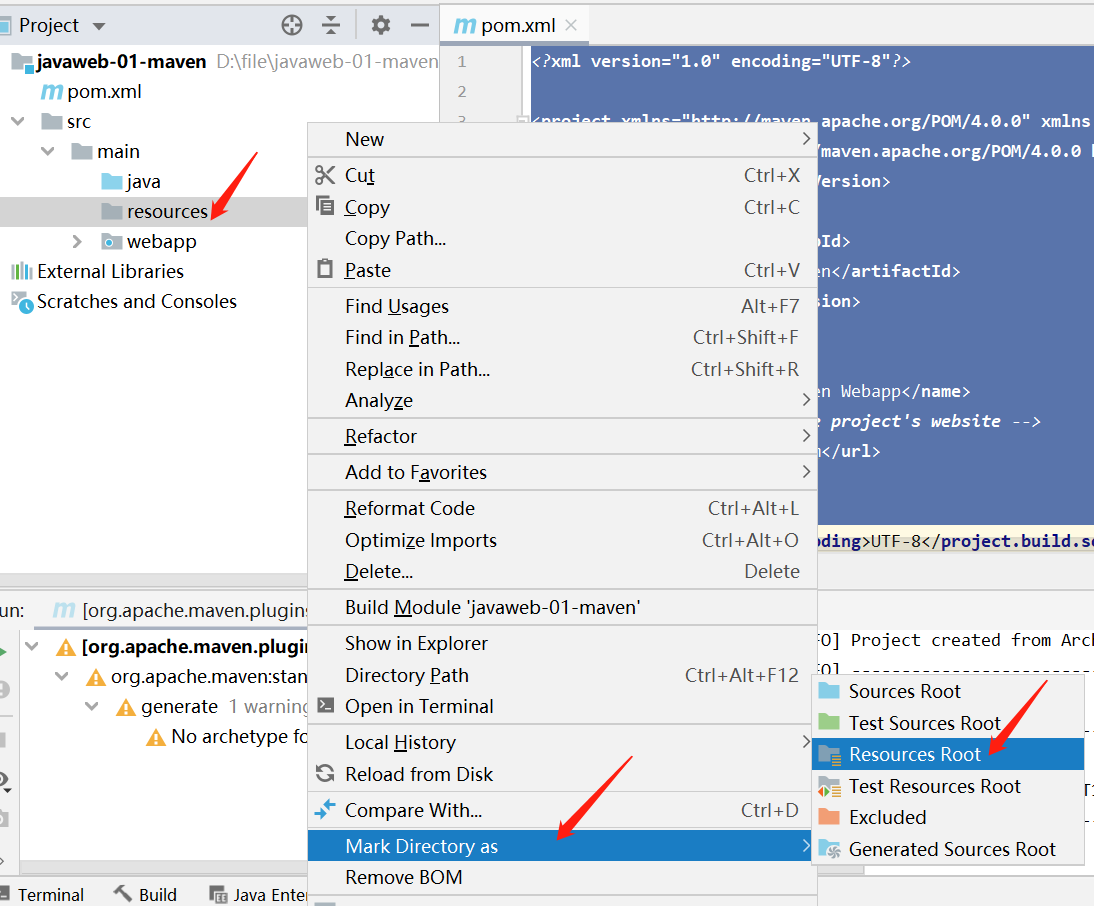Click the Cut scissors icon
This screenshot has width=1094, height=906.
click(x=324, y=175)
